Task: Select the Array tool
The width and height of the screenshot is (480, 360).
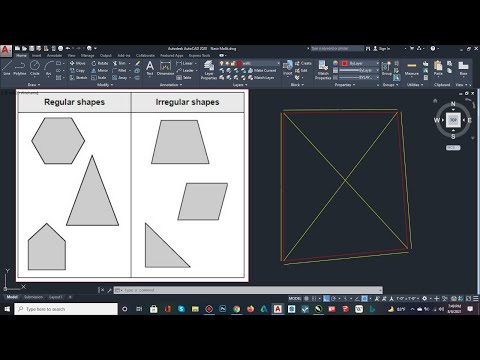Action: [120, 78]
